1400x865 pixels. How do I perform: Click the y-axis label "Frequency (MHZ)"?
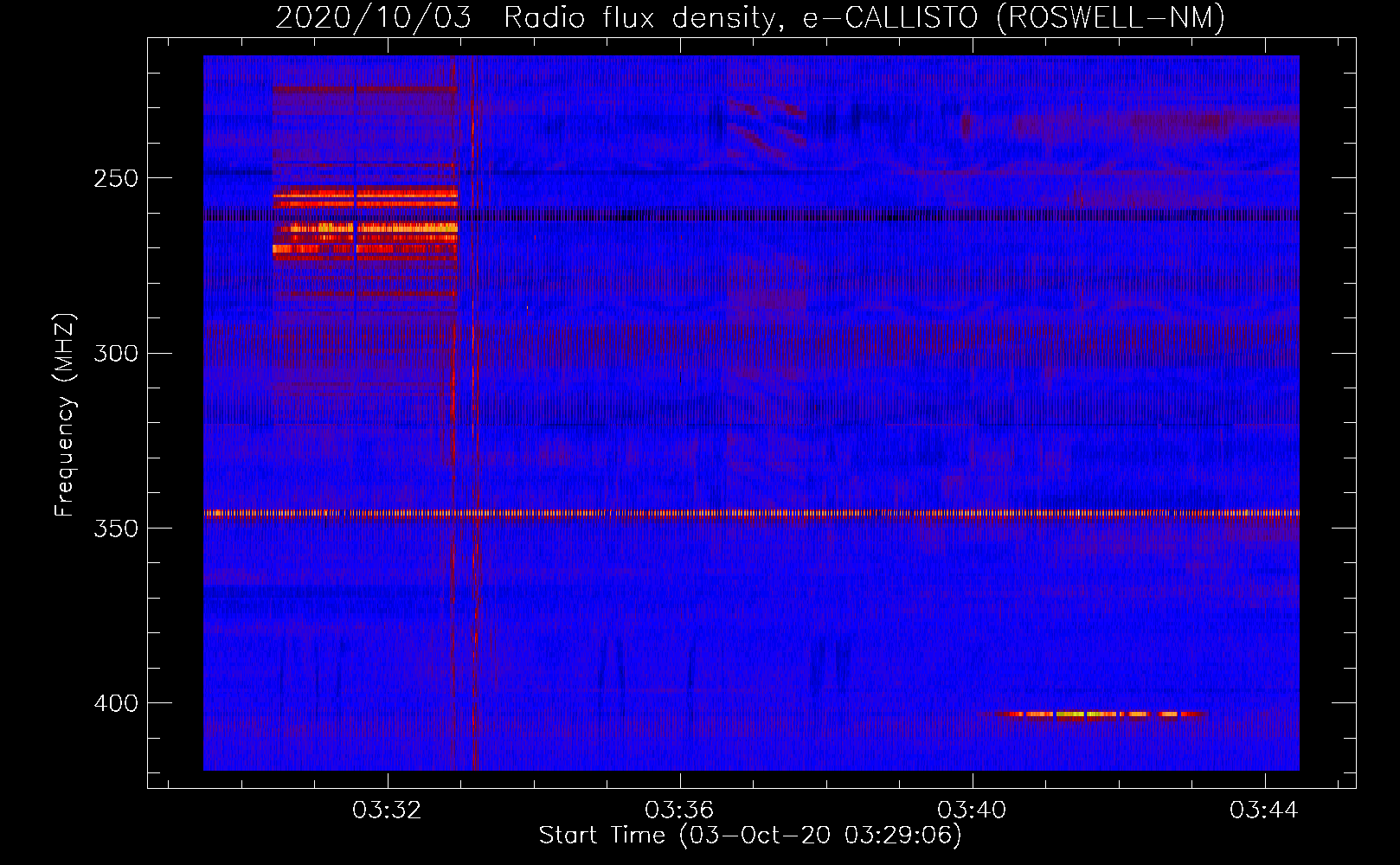click(x=66, y=415)
